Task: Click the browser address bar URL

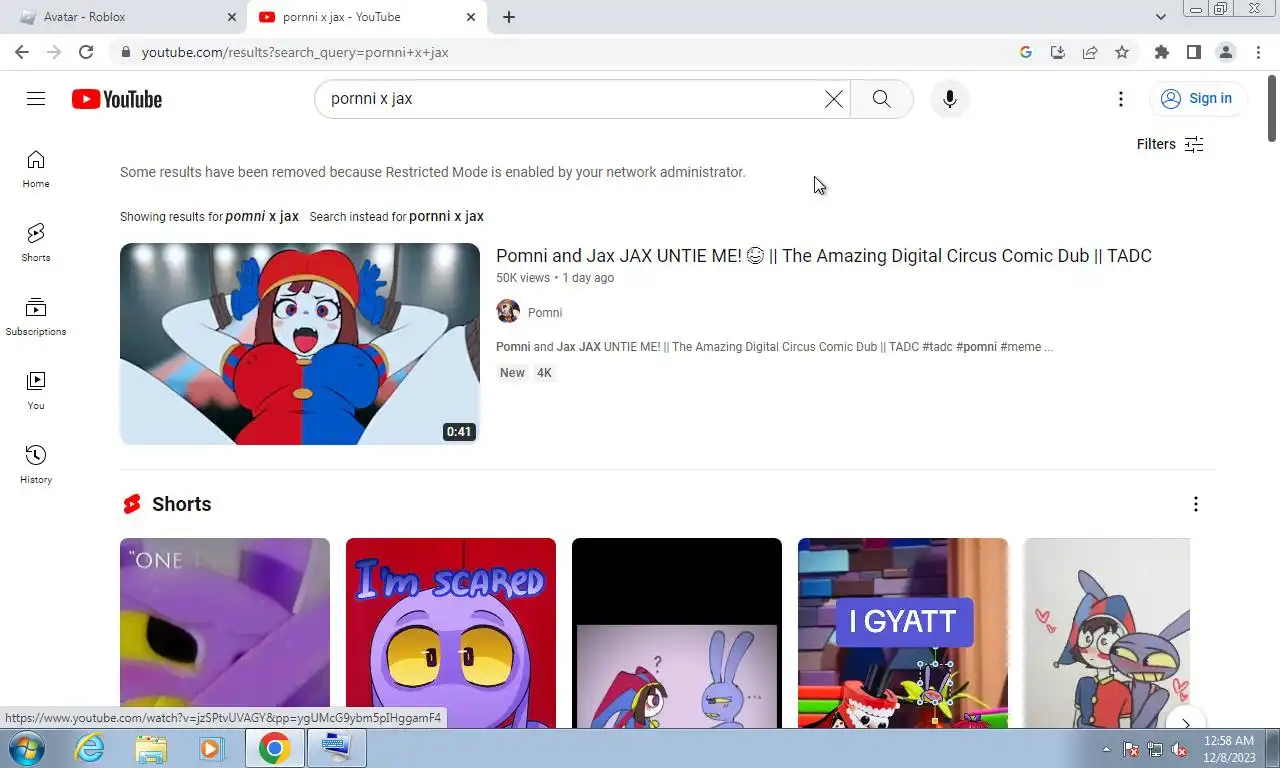Action: click(295, 52)
